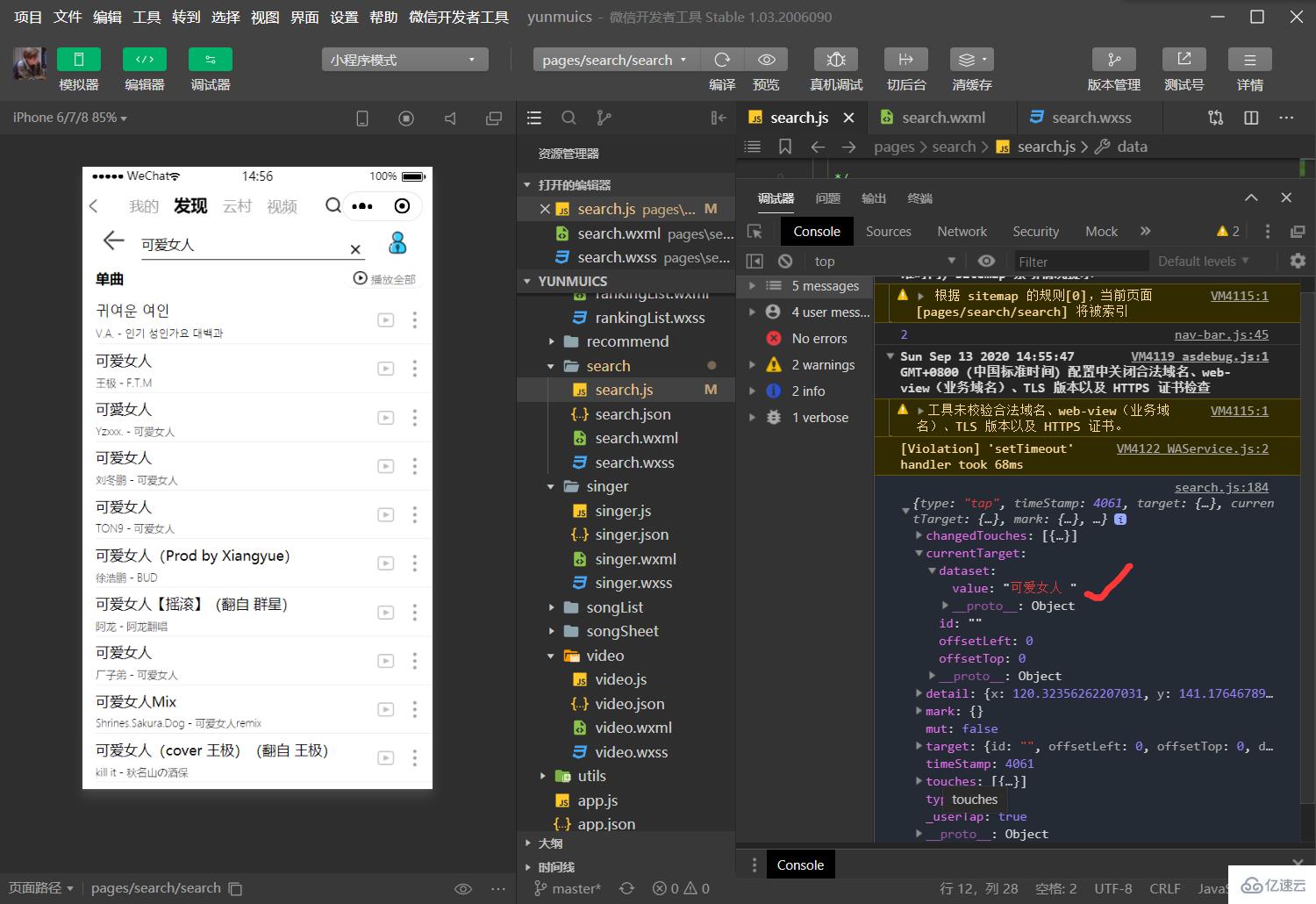Open 版本管理 version control
Viewport: 1316px width, 904px height.
coord(1114,60)
